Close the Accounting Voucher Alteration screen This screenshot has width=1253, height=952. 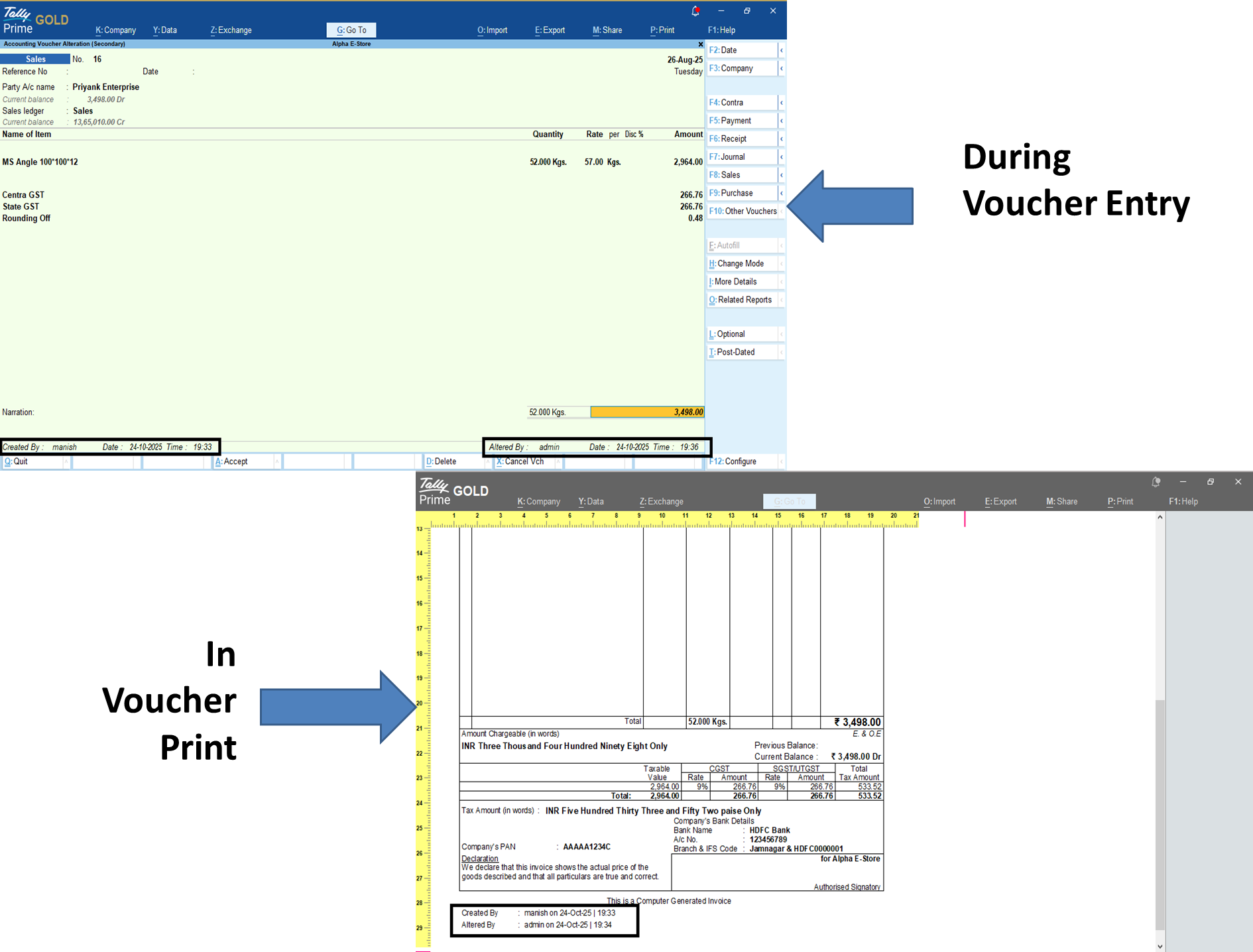pos(700,44)
